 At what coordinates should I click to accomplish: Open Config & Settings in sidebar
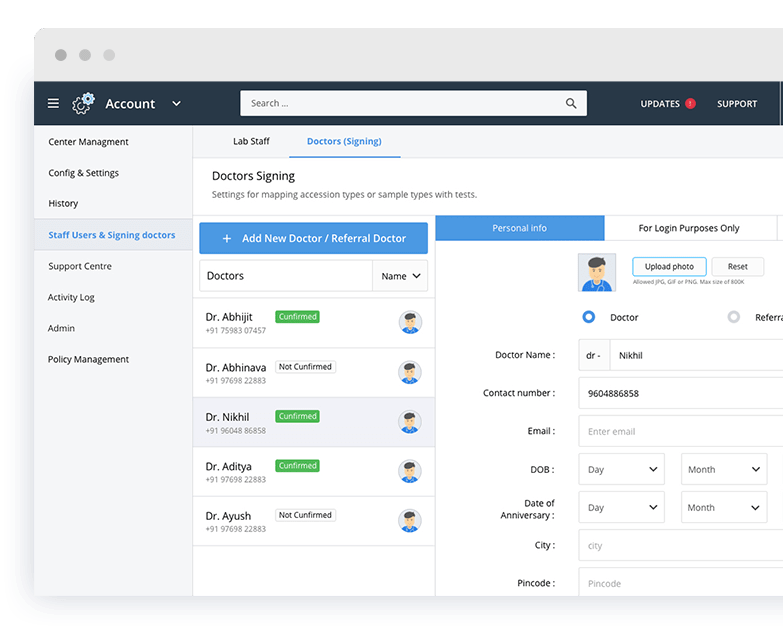click(x=83, y=173)
